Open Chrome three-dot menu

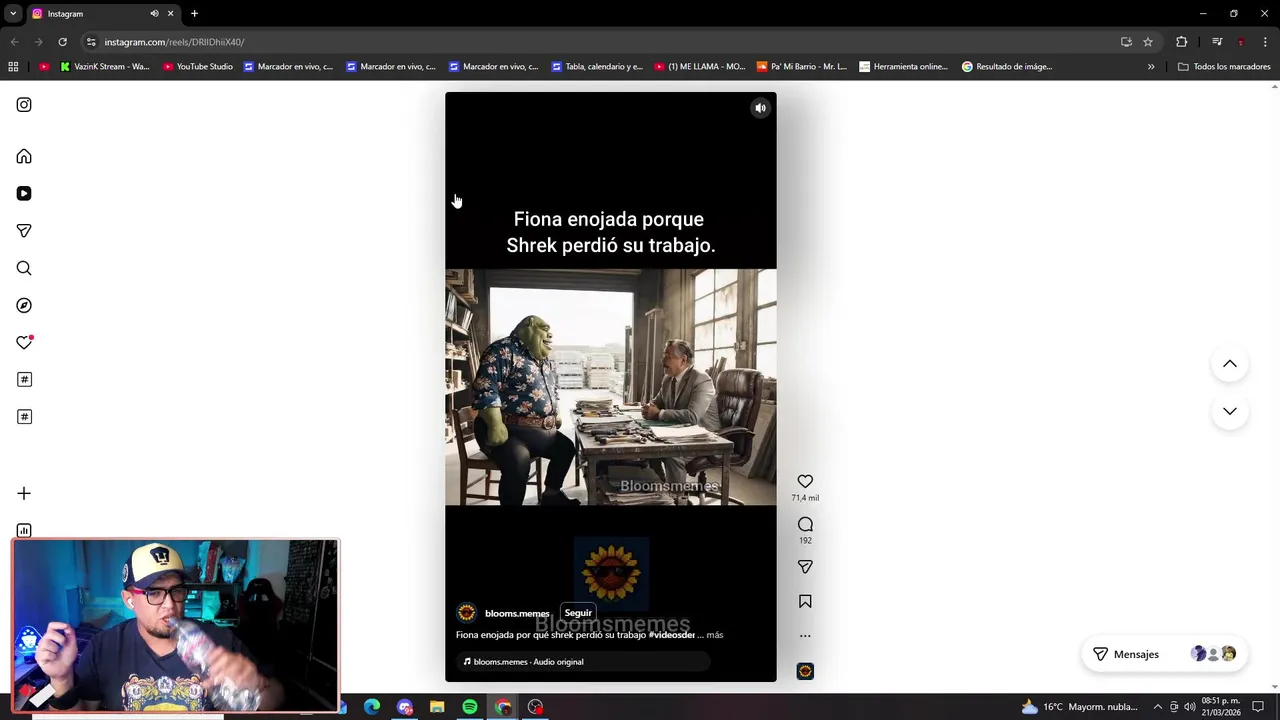[x=1265, y=42]
